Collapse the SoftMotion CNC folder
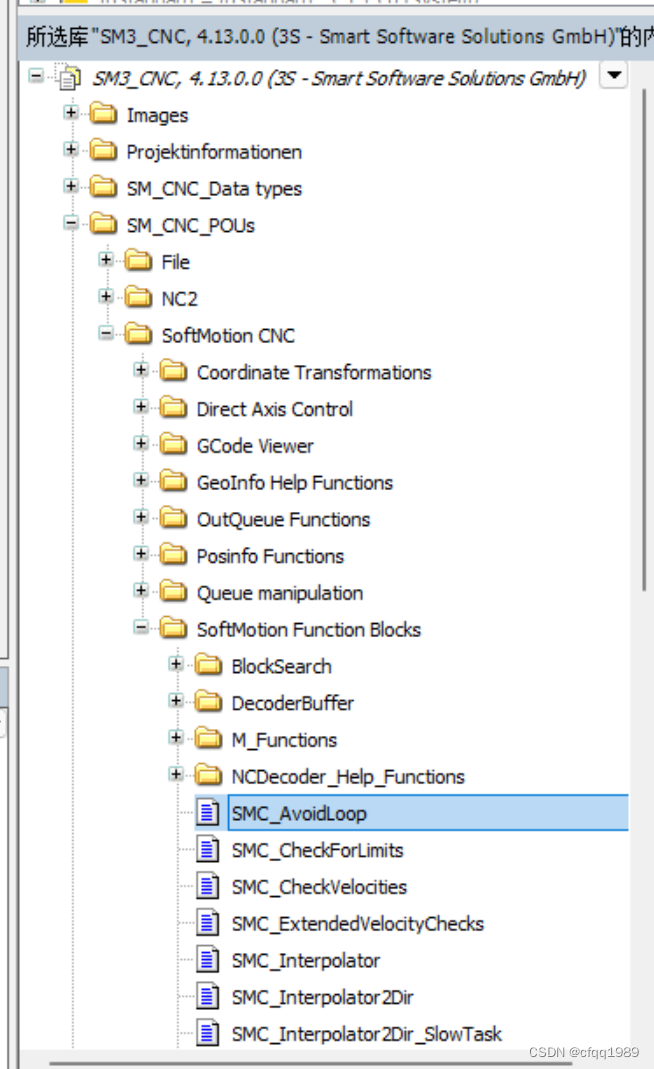 106,333
